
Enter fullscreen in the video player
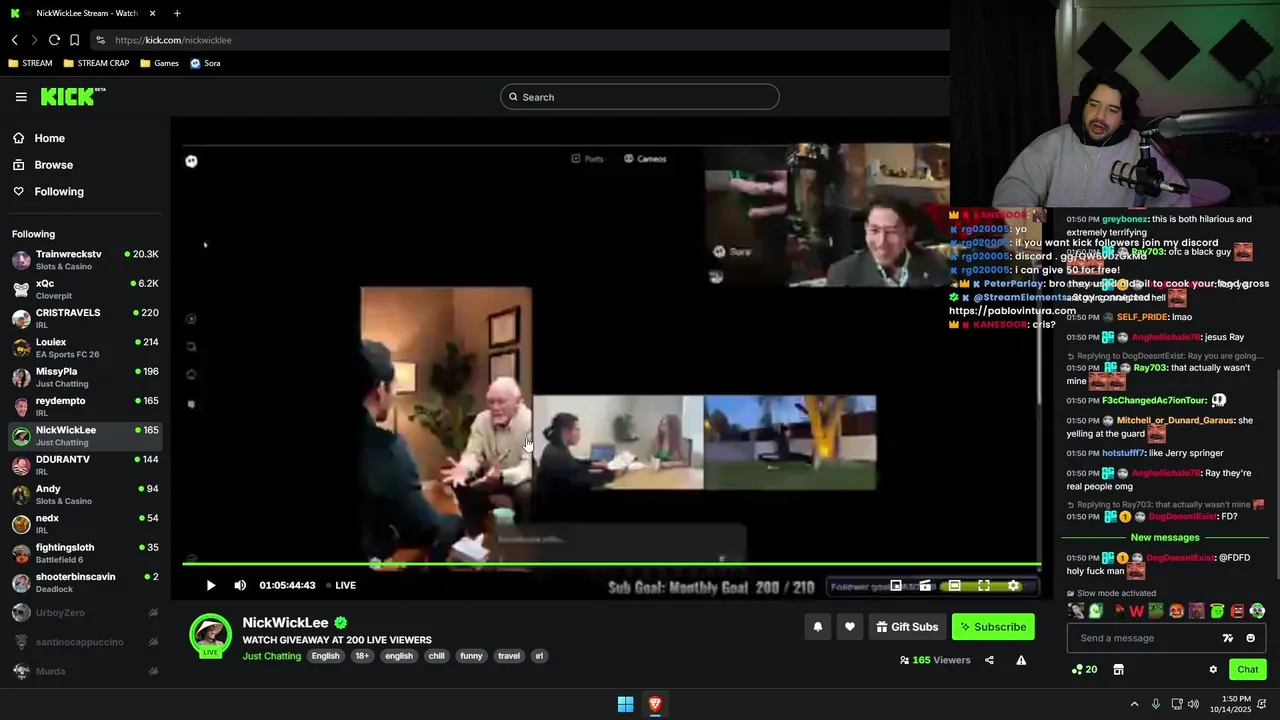pos(984,585)
